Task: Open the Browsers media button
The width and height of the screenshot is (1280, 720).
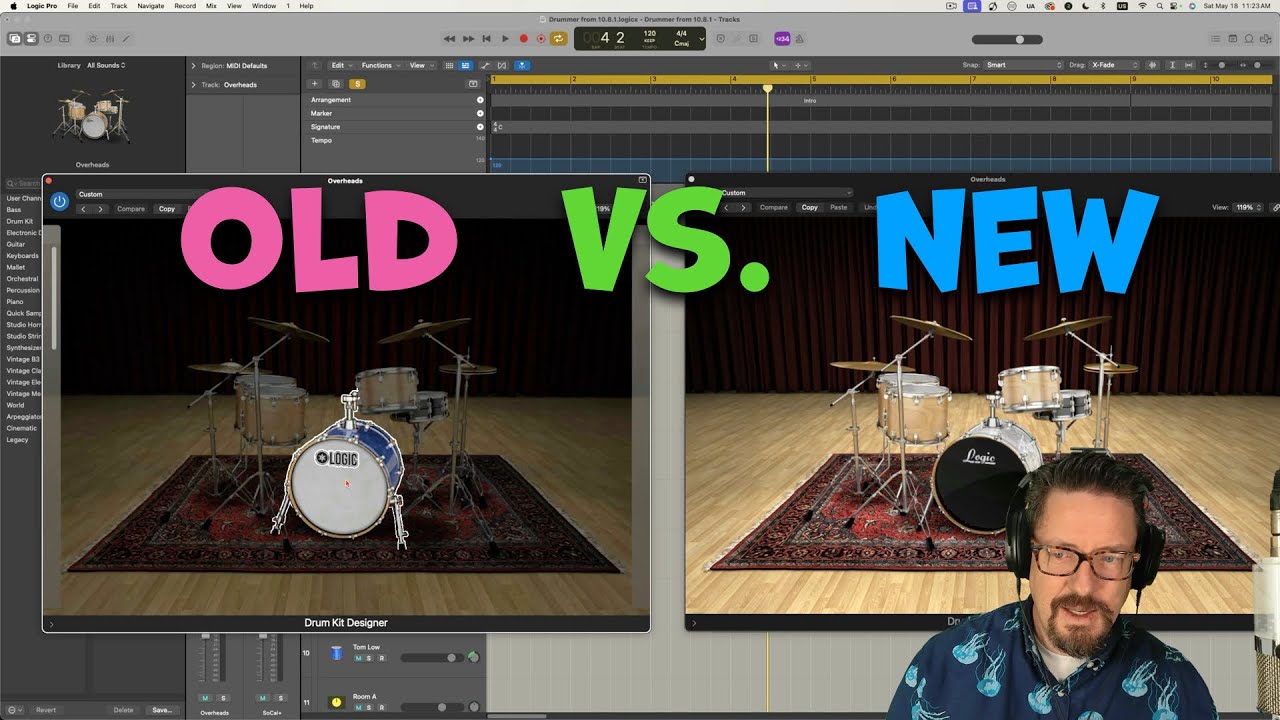Action: click(x=1265, y=39)
